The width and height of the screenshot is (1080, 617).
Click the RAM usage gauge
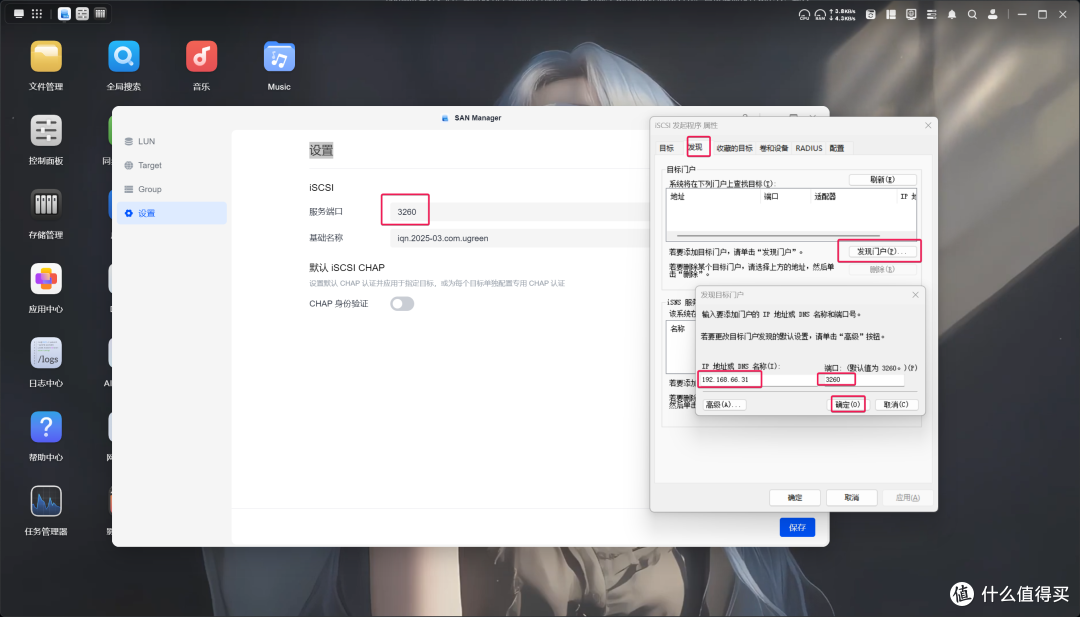pyautogui.click(x=820, y=14)
